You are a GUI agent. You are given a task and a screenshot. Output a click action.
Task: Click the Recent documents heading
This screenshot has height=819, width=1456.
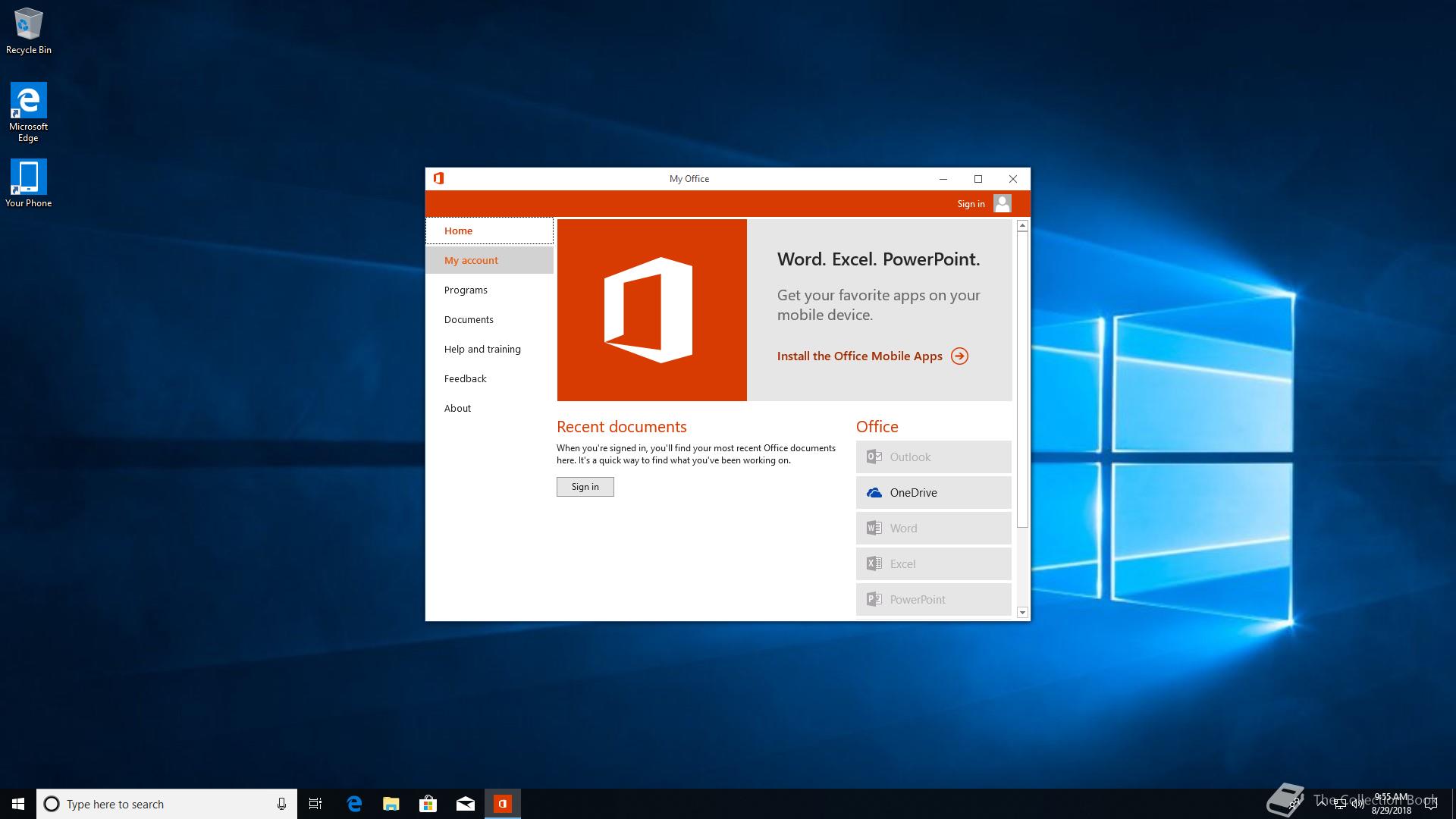pyautogui.click(x=621, y=426)
